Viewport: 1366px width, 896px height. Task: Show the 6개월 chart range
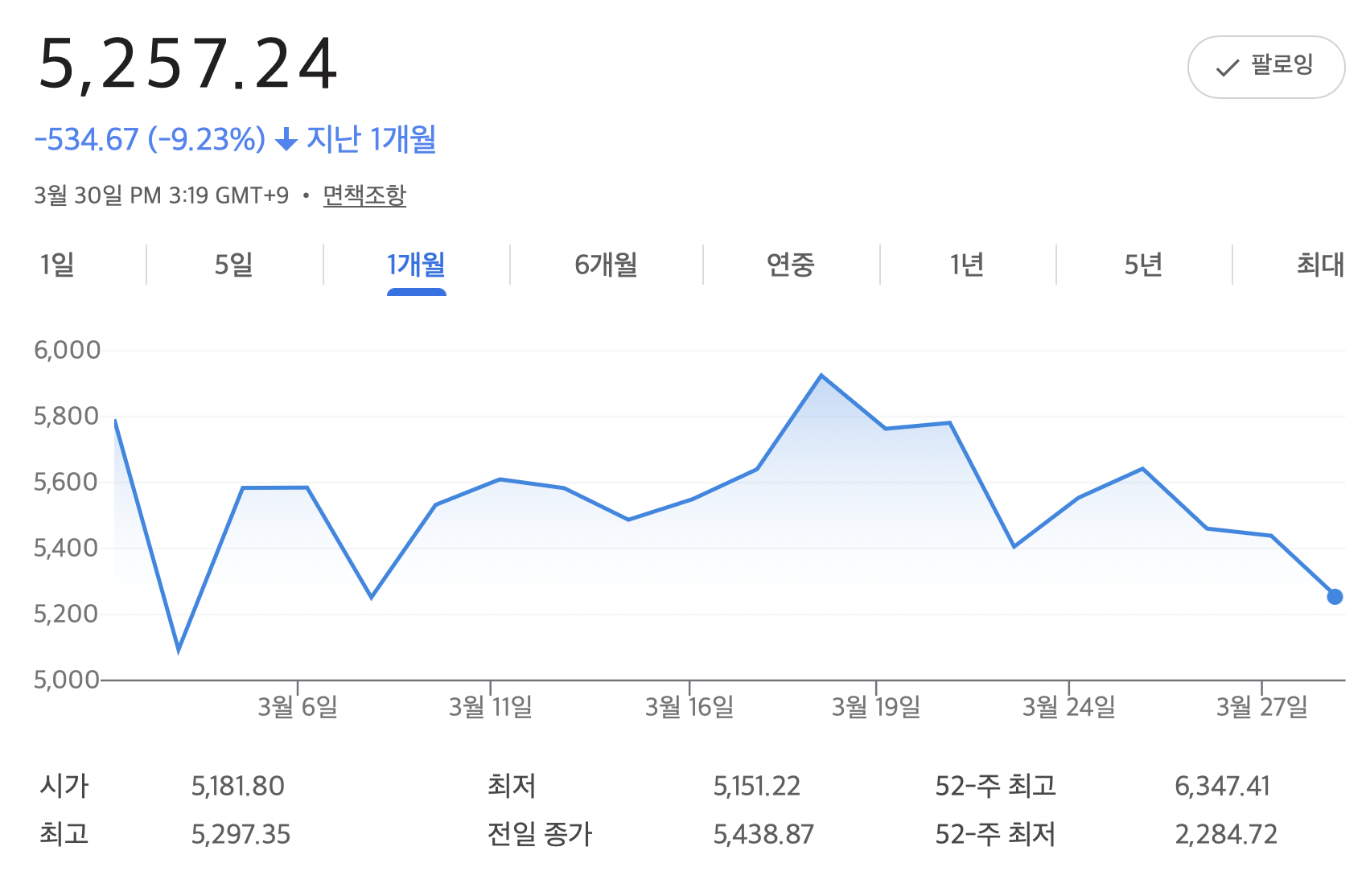[x=606, y=264]
